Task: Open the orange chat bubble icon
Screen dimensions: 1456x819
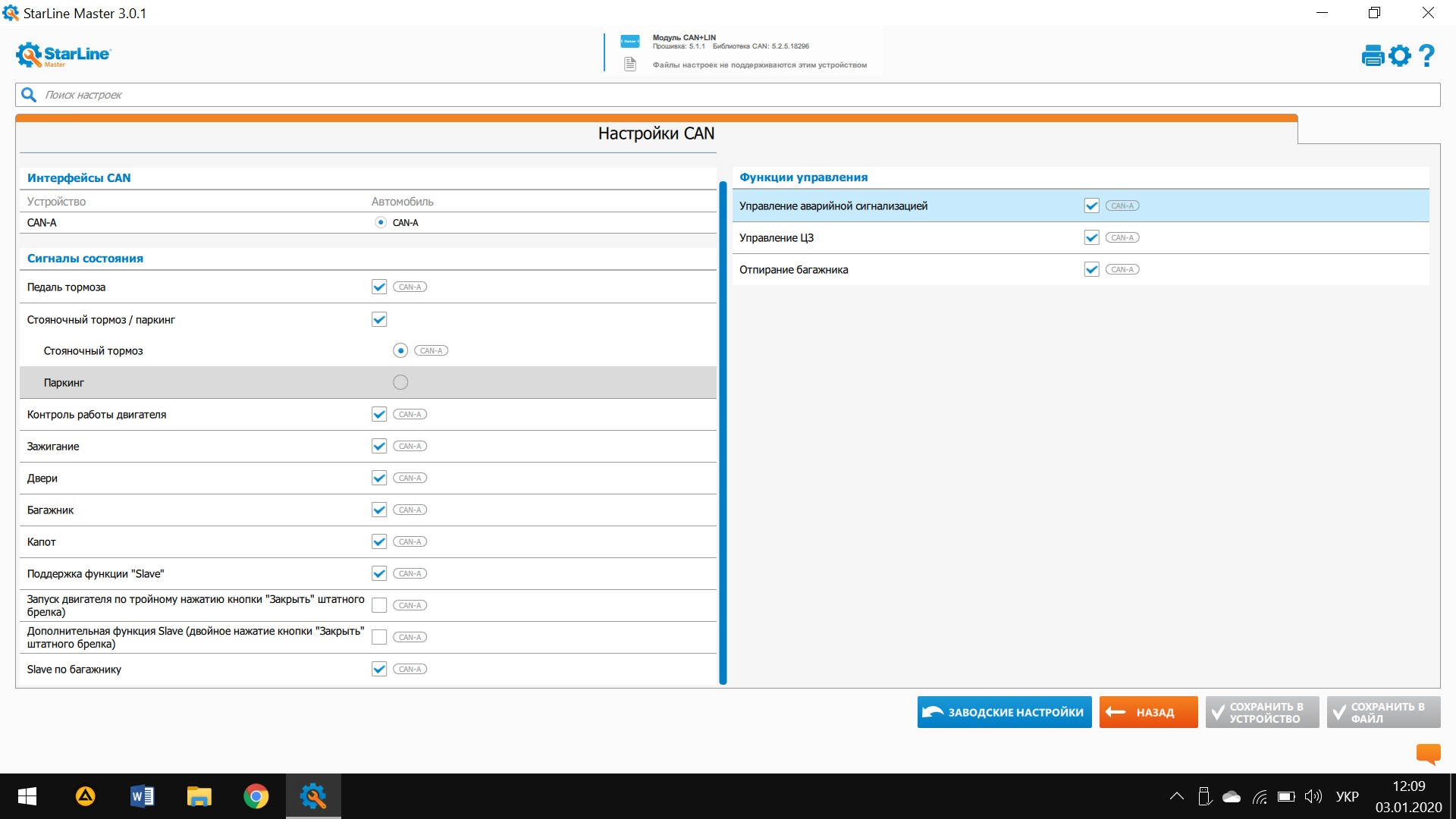Action: pos(1428,753)
